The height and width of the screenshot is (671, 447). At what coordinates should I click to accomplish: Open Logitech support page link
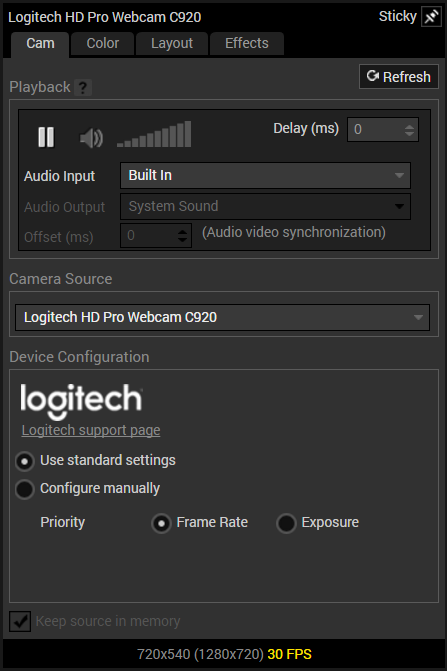point(91,430)
